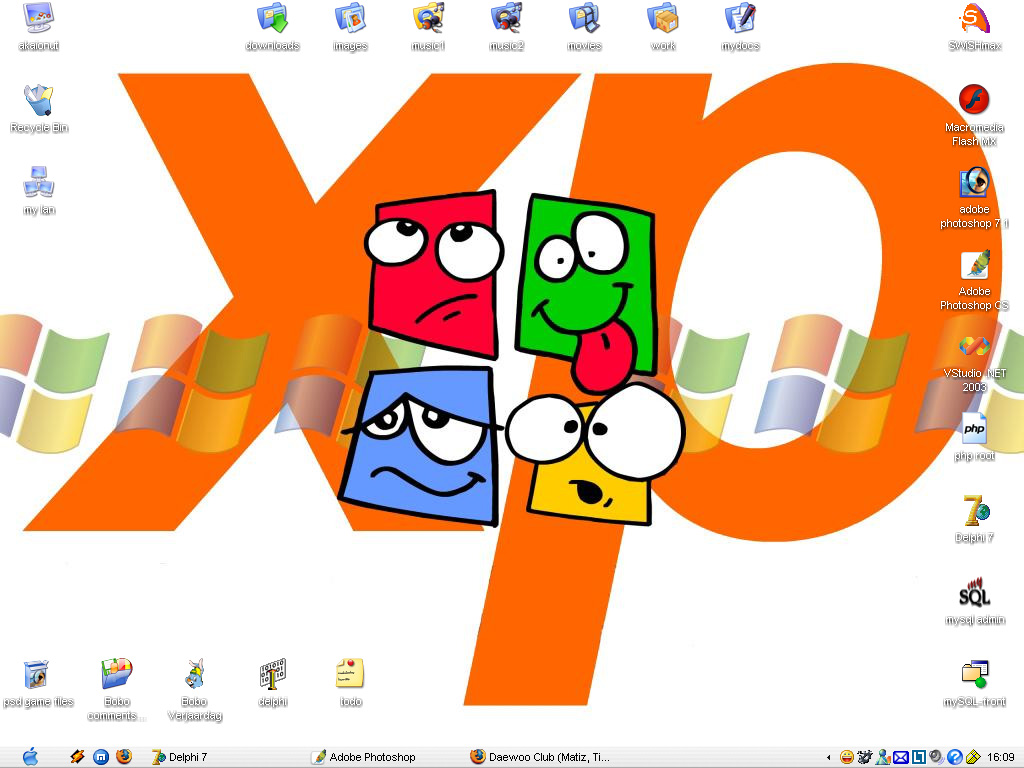Select the images folder icon
The image size is (1024, 768).
(x=351, y=18)
